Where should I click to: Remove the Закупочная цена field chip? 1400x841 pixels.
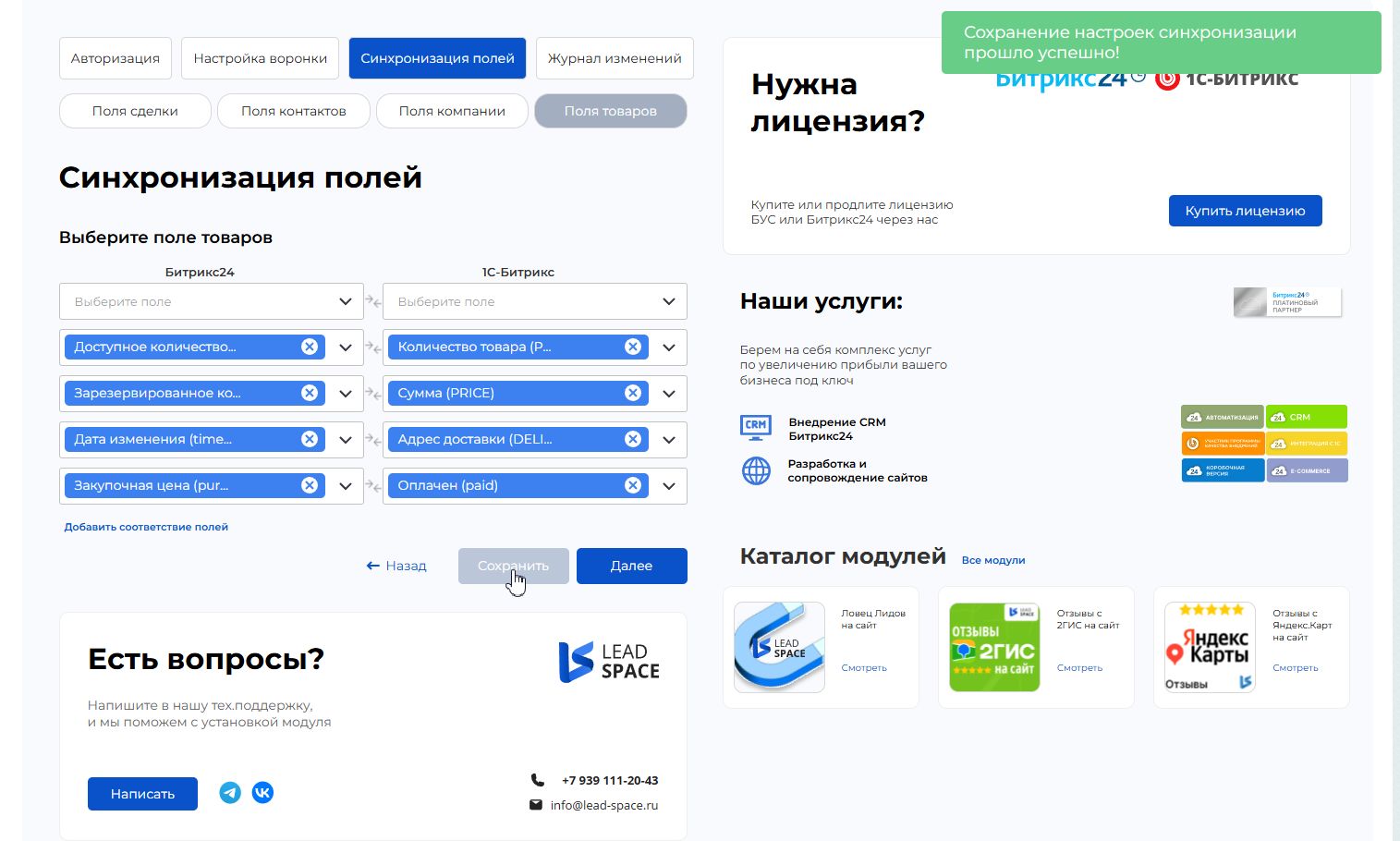click(310, 485)
